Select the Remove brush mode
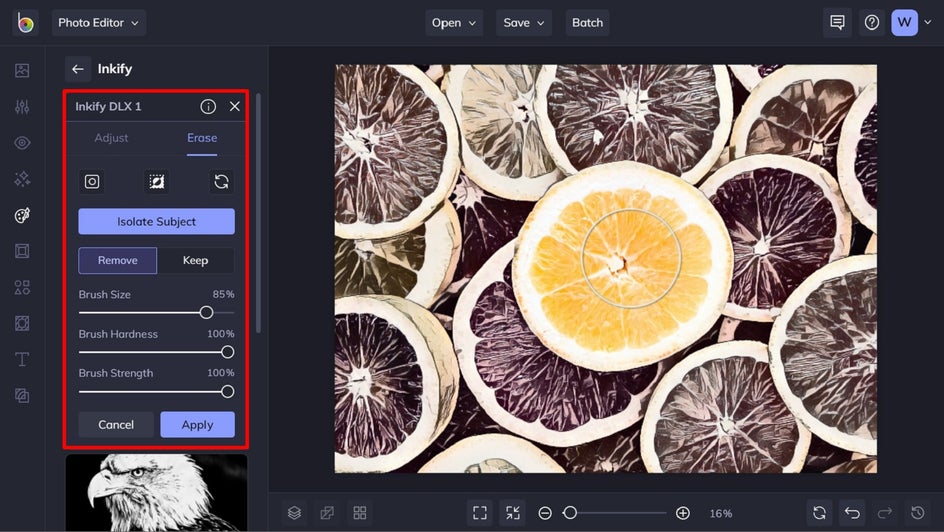The image size is (944, 532). (118, 261)
